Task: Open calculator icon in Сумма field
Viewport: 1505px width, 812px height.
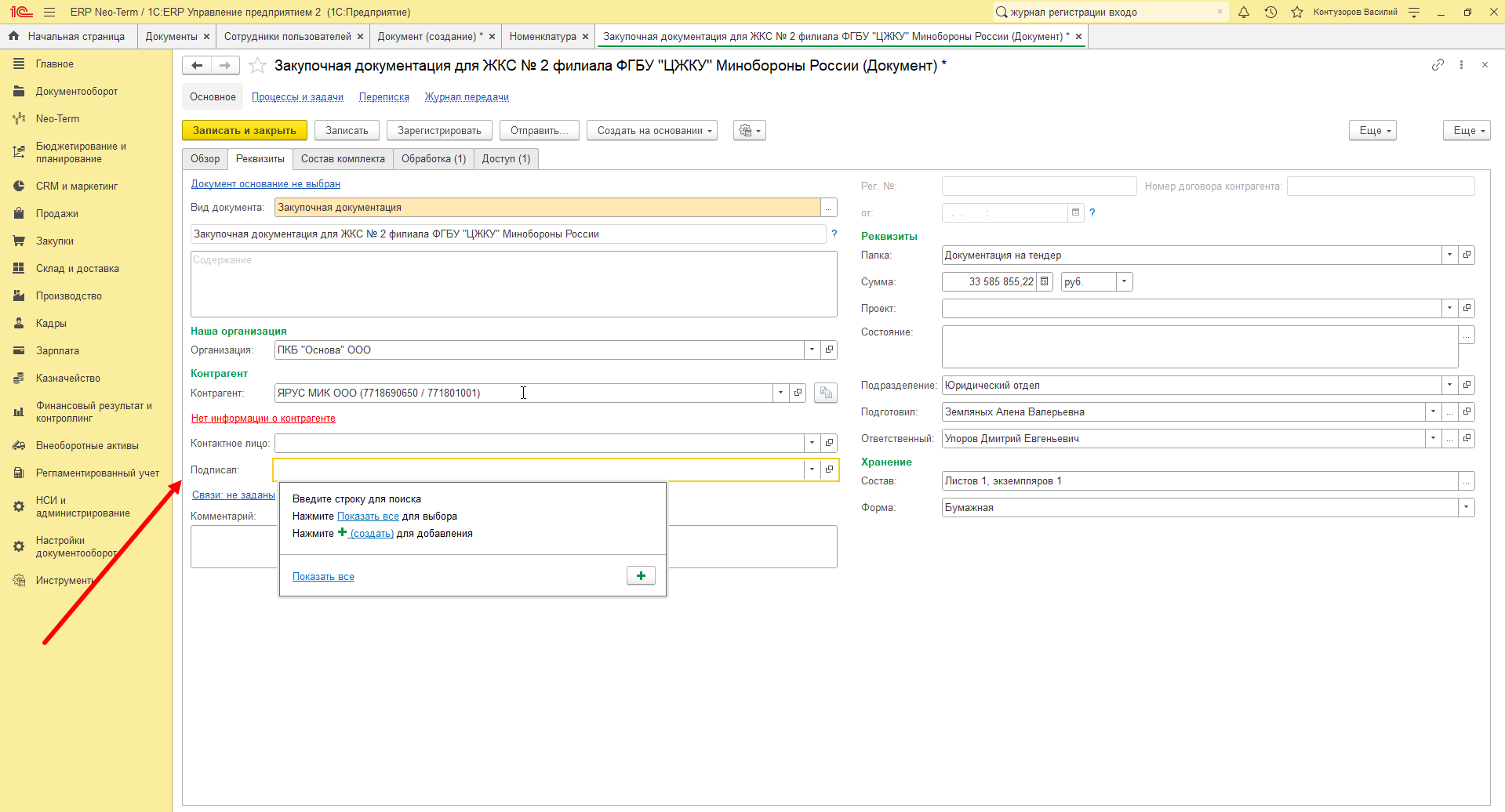Action: pos(1045,281)
